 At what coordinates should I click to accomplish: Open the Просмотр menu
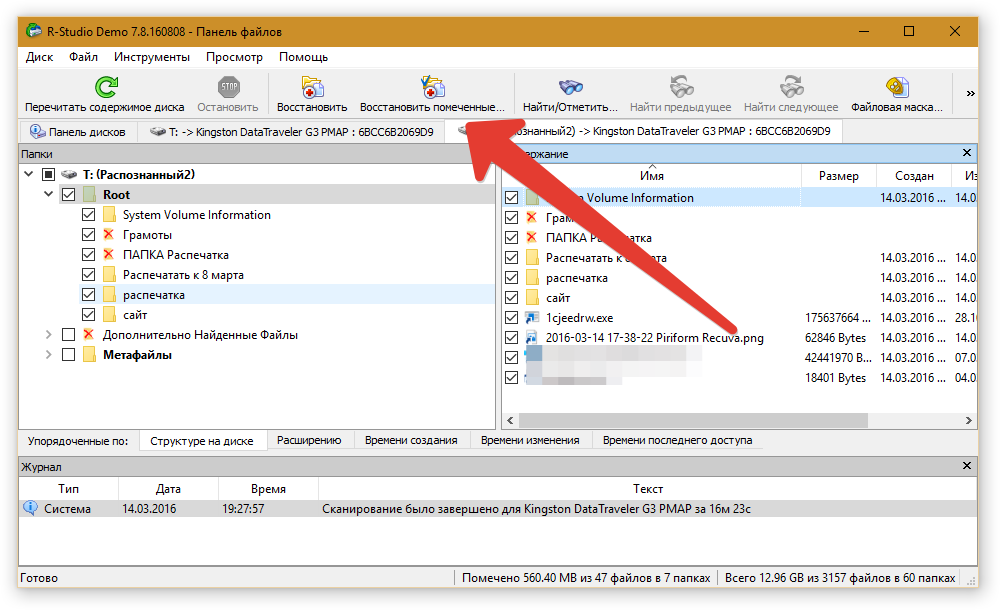(x=234, y=57)
